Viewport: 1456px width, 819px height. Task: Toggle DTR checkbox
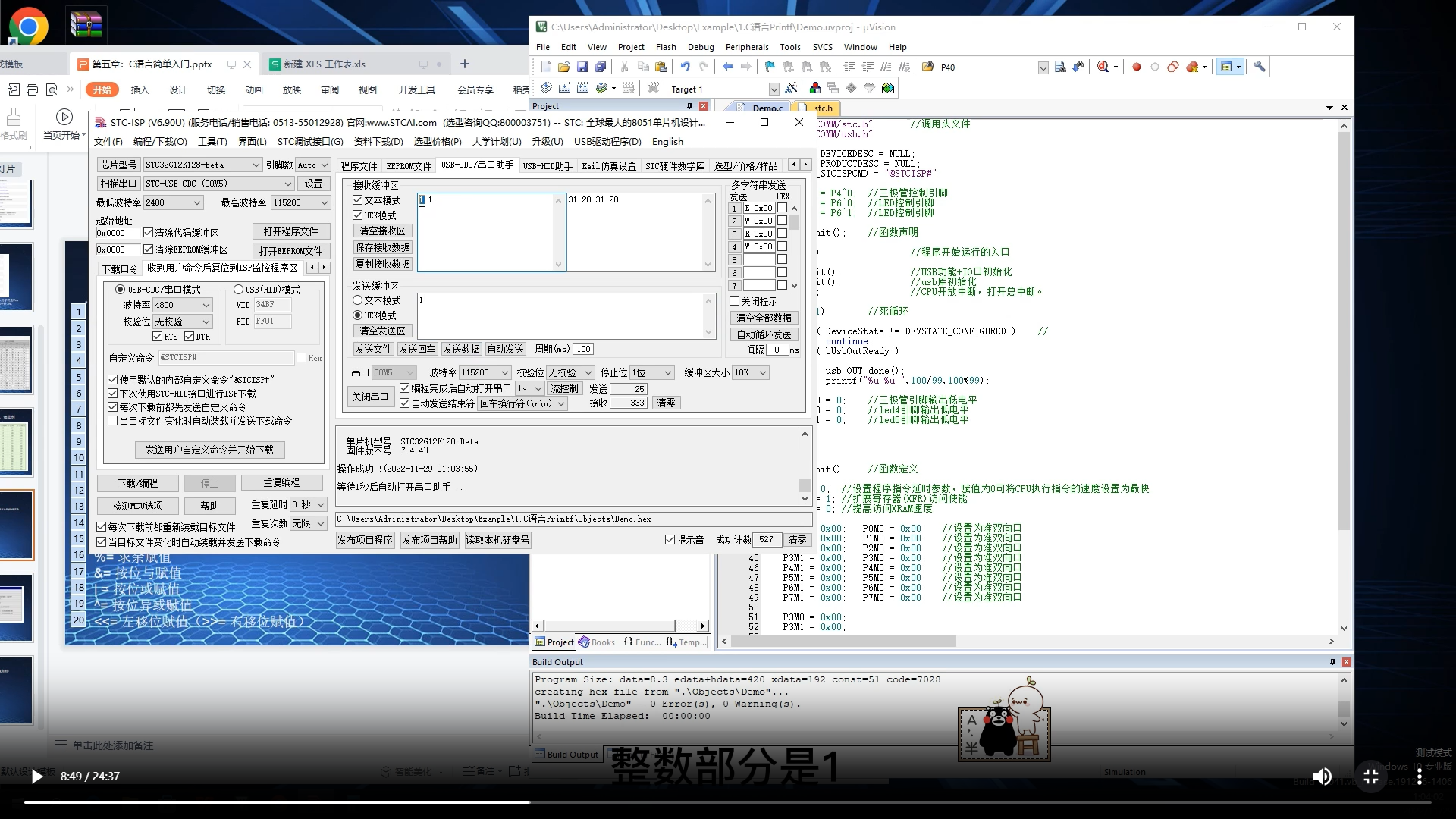(x=190, y=337)
